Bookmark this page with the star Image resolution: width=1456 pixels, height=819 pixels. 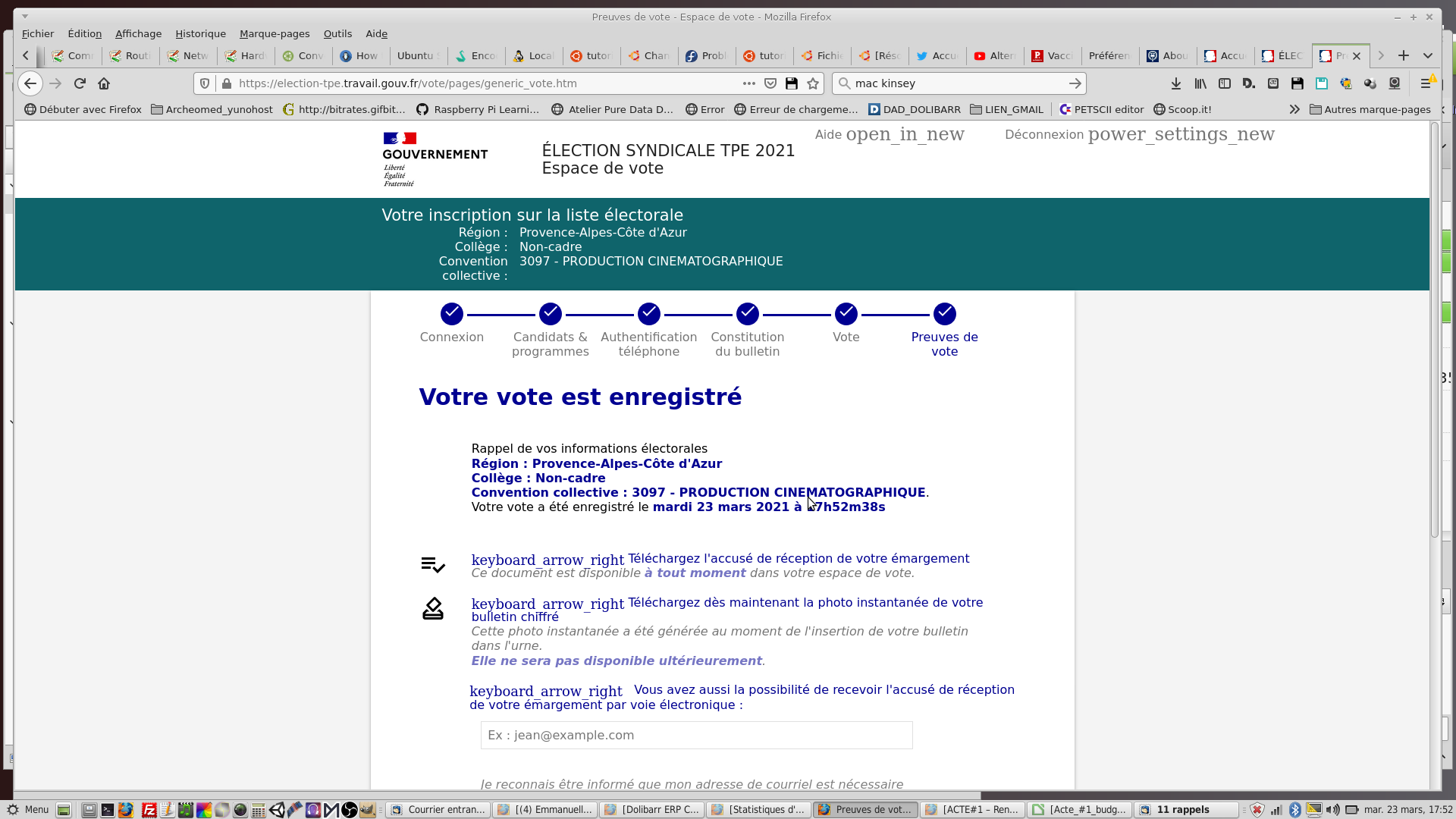pyautogui.click(x=813, y=83)
